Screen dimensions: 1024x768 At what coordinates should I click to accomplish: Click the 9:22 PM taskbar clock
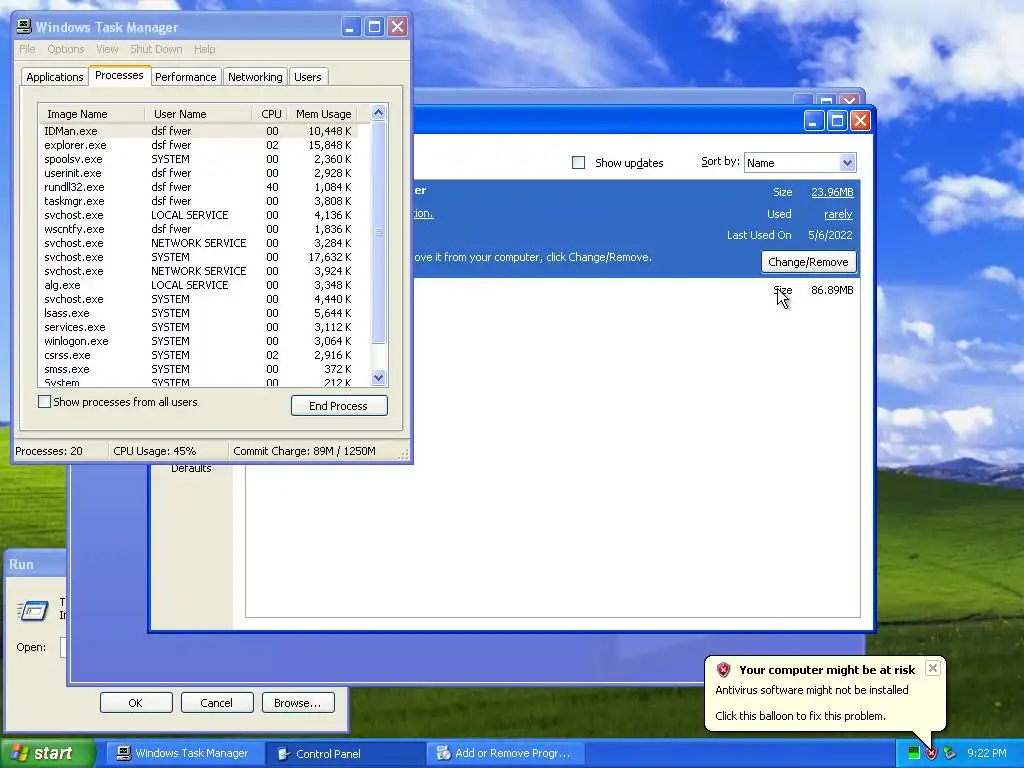tap(987, 754)
